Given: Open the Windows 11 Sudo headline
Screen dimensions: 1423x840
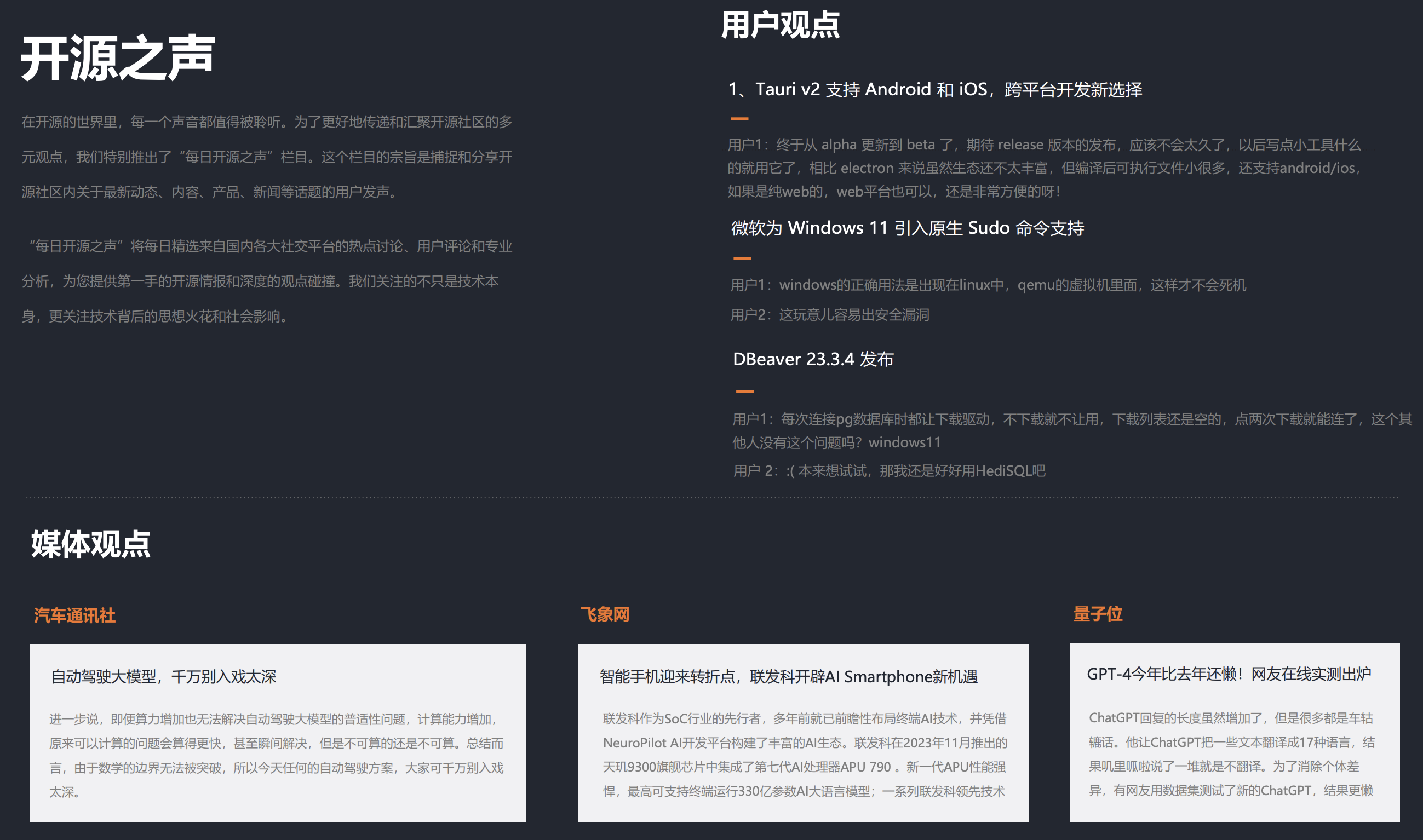Looking at the screenshot, I should click(x=908, y=228).
